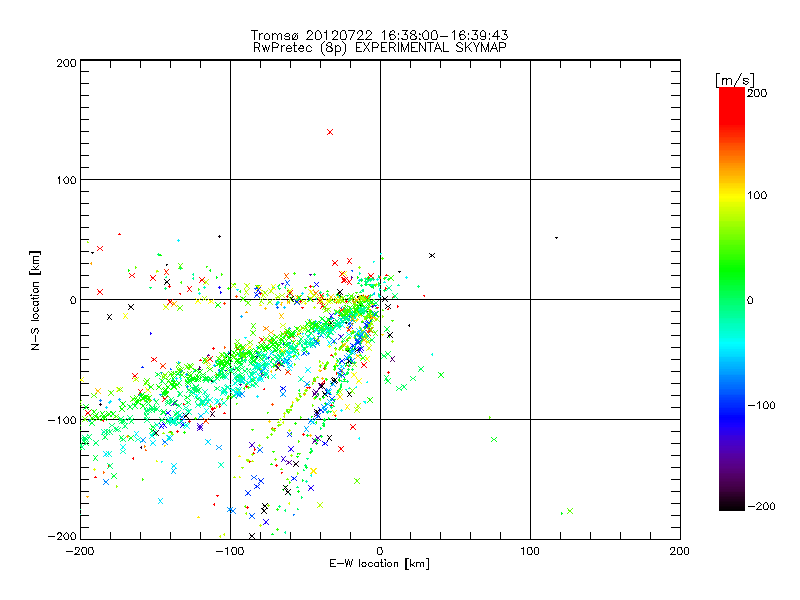Click the "[m/s]" colorbar unit label
This screenshot has height=600, width=800.
(734, 80)
